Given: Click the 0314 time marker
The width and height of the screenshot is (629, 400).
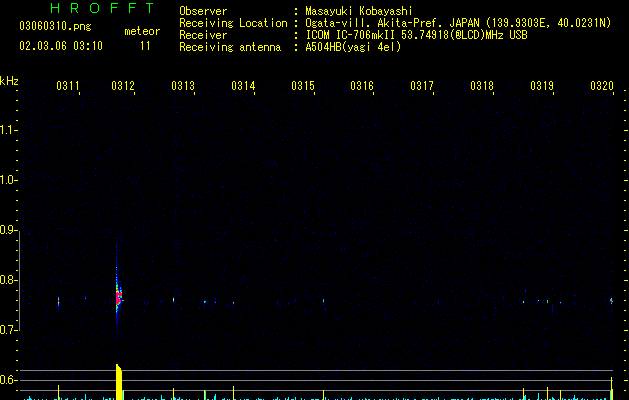Looking at the screenshot, I should [x=243, y=85].
